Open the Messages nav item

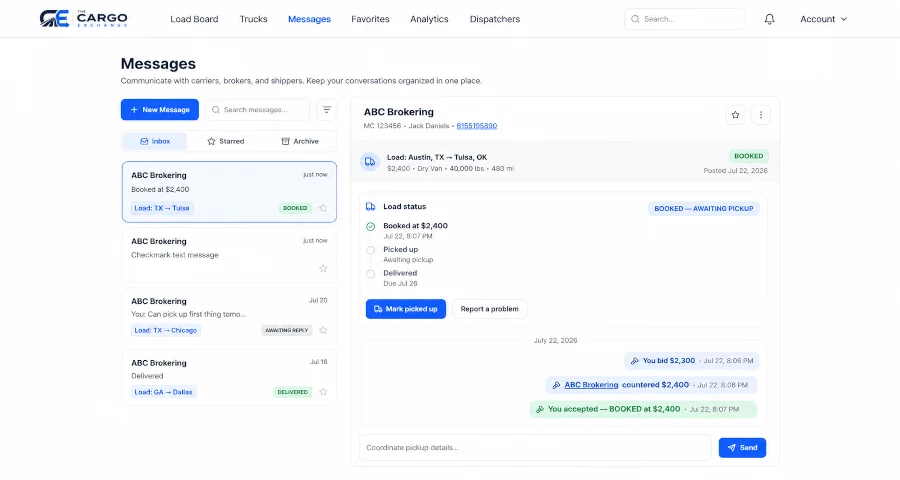click(309, 19)
